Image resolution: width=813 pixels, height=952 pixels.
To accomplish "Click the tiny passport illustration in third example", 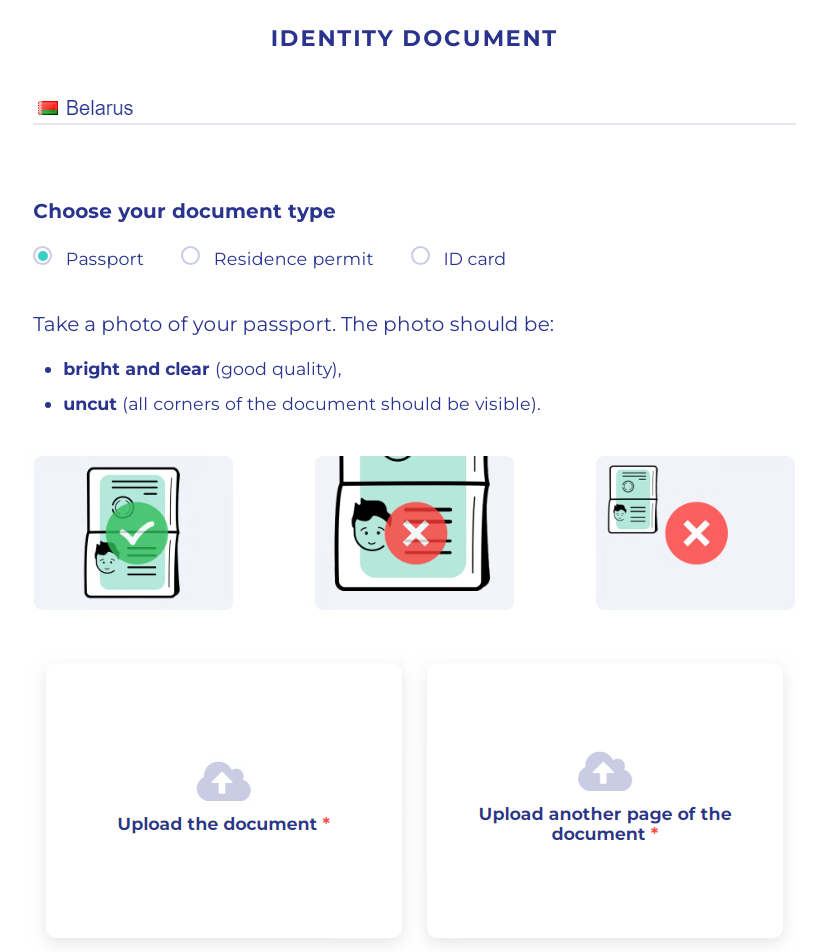I will point(633,498).
